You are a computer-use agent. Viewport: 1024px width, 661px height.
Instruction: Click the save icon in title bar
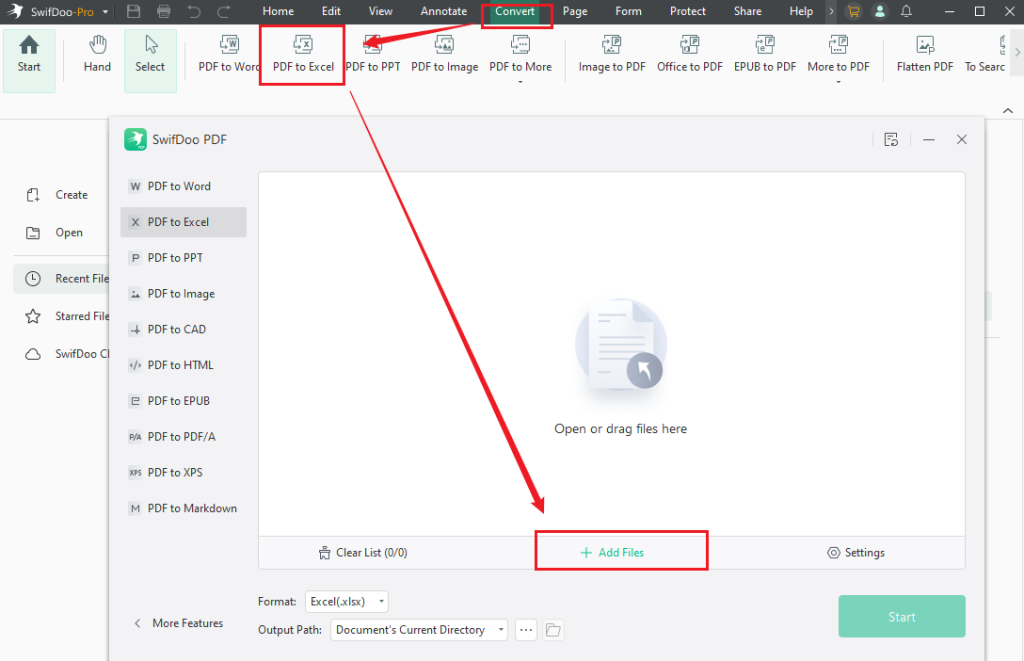pos(133,11)
